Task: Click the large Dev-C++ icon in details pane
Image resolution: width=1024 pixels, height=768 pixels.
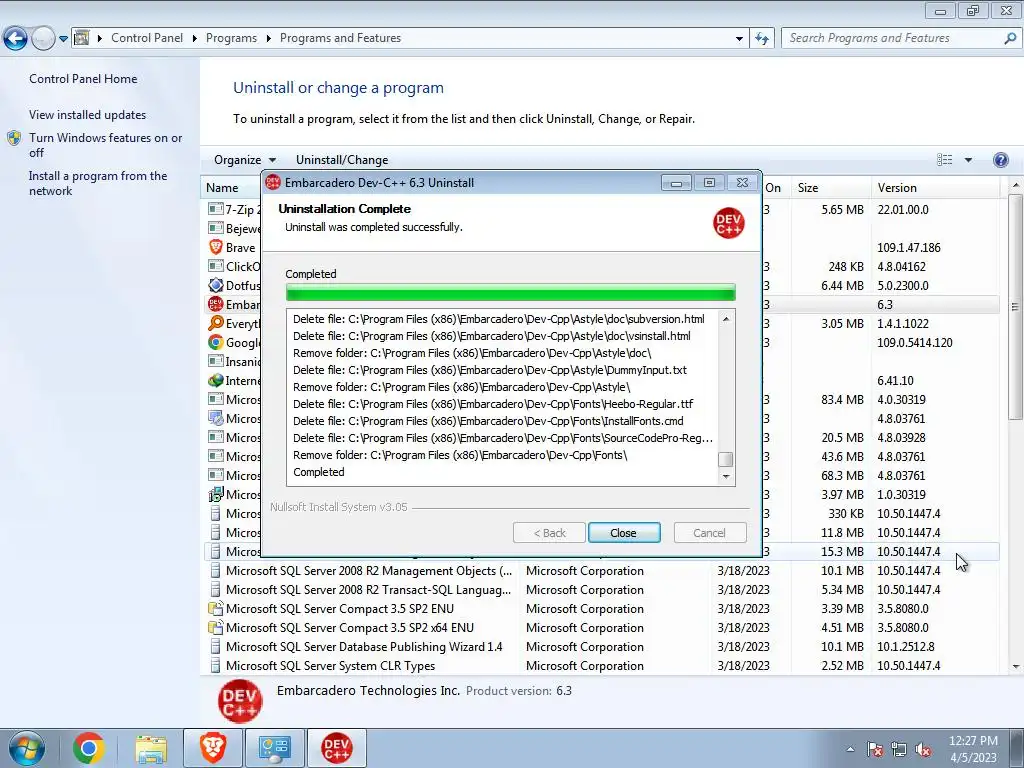Action: (240, 701)
